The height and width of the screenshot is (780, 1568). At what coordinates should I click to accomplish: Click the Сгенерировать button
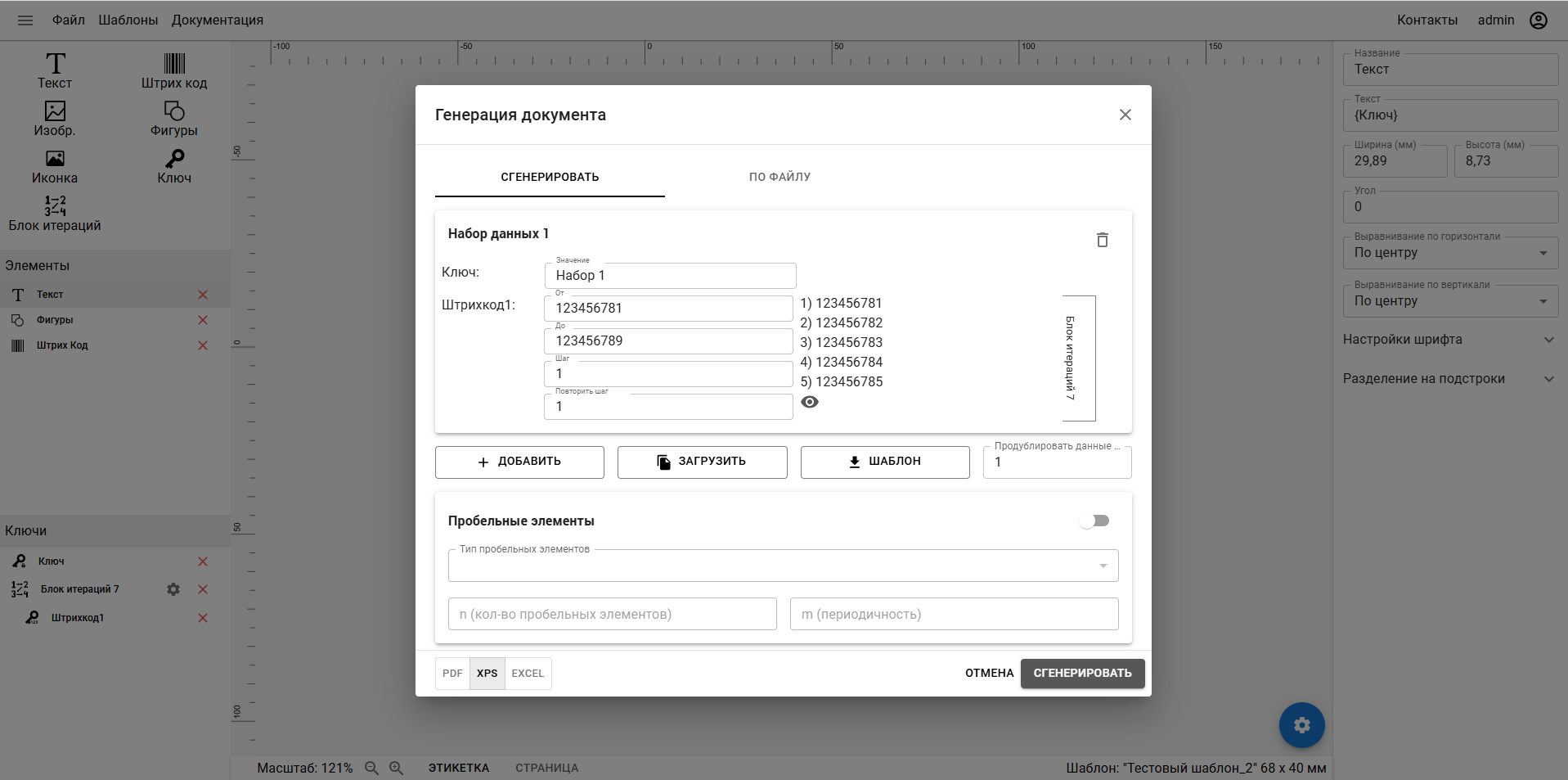pyautogui.click(x=1082, y=674)
